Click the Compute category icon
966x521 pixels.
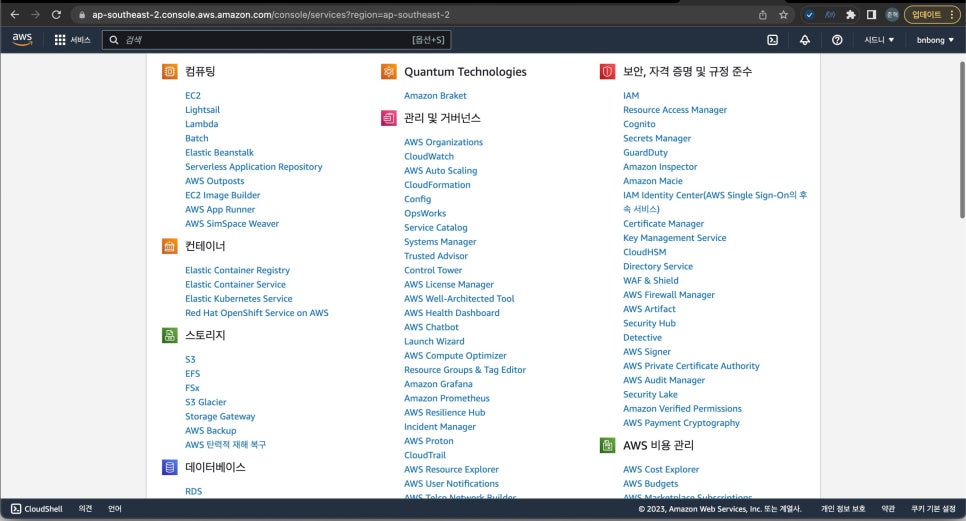pos(169,71)
